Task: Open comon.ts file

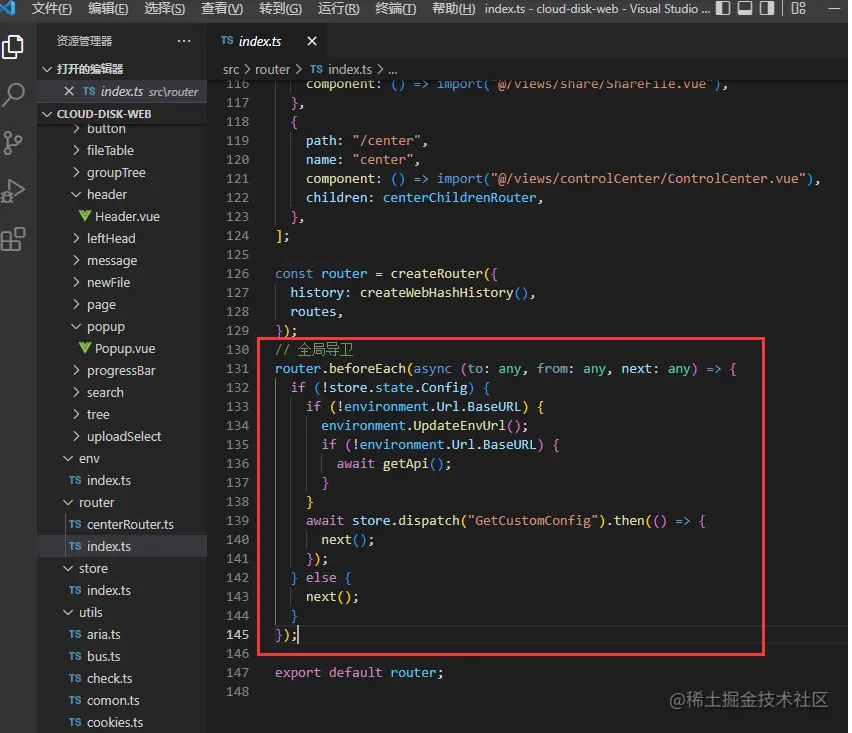Action: [122, 700]
